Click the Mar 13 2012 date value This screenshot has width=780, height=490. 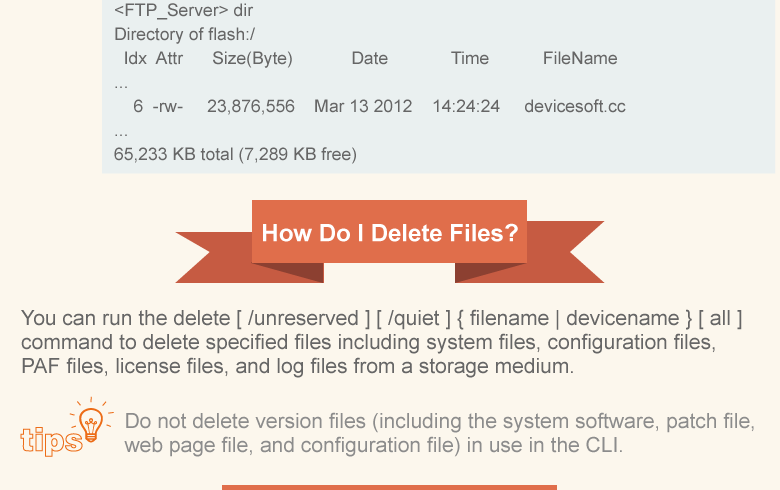[363, 106]
